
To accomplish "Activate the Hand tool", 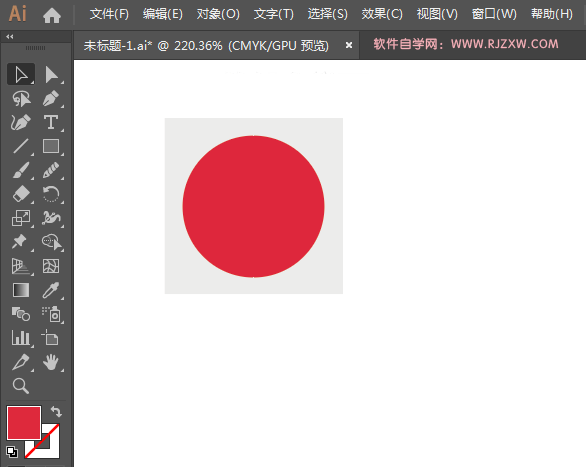I will [51, 362].
